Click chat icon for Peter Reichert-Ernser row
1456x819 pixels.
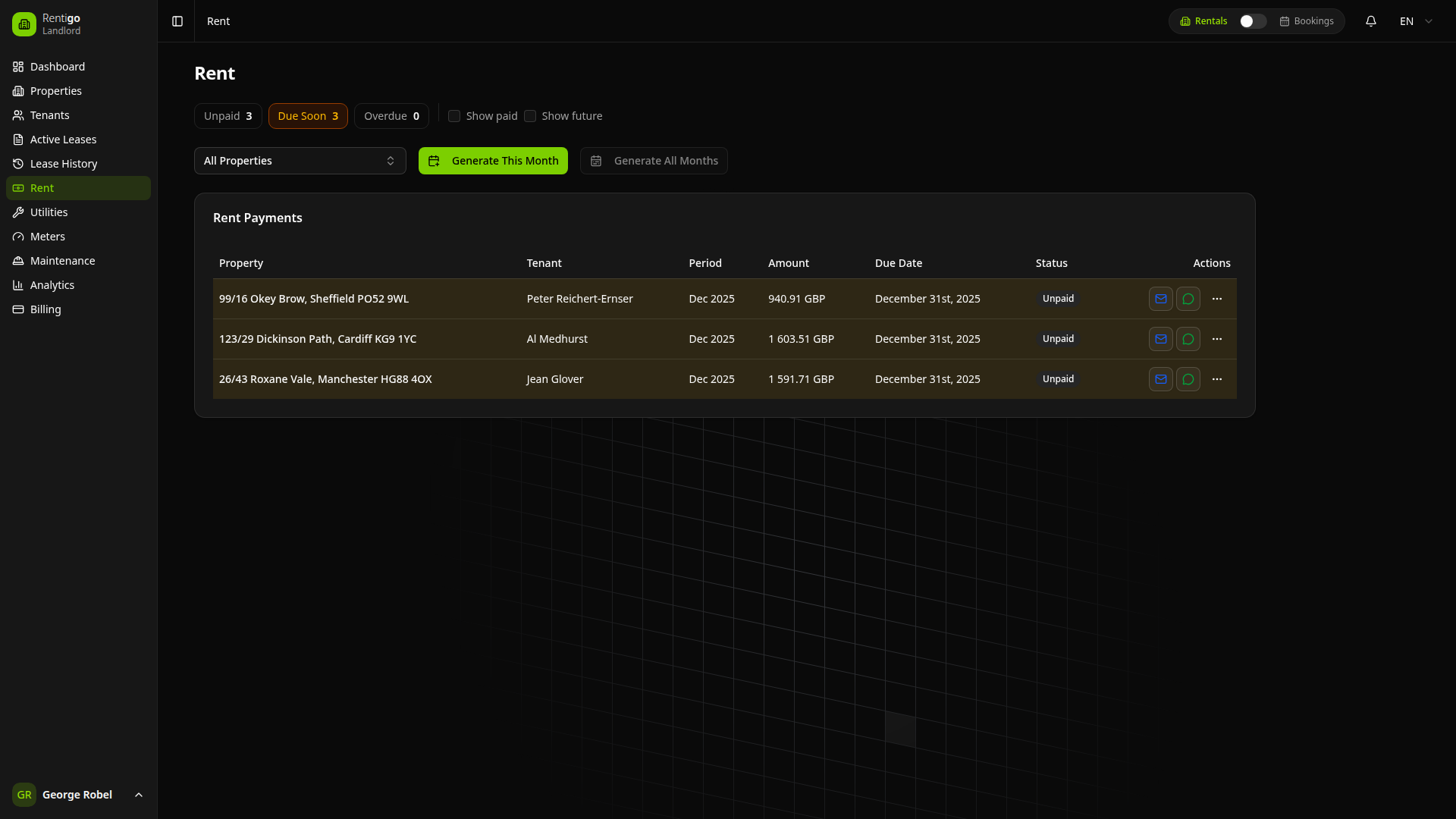(x=1188, y=299)
